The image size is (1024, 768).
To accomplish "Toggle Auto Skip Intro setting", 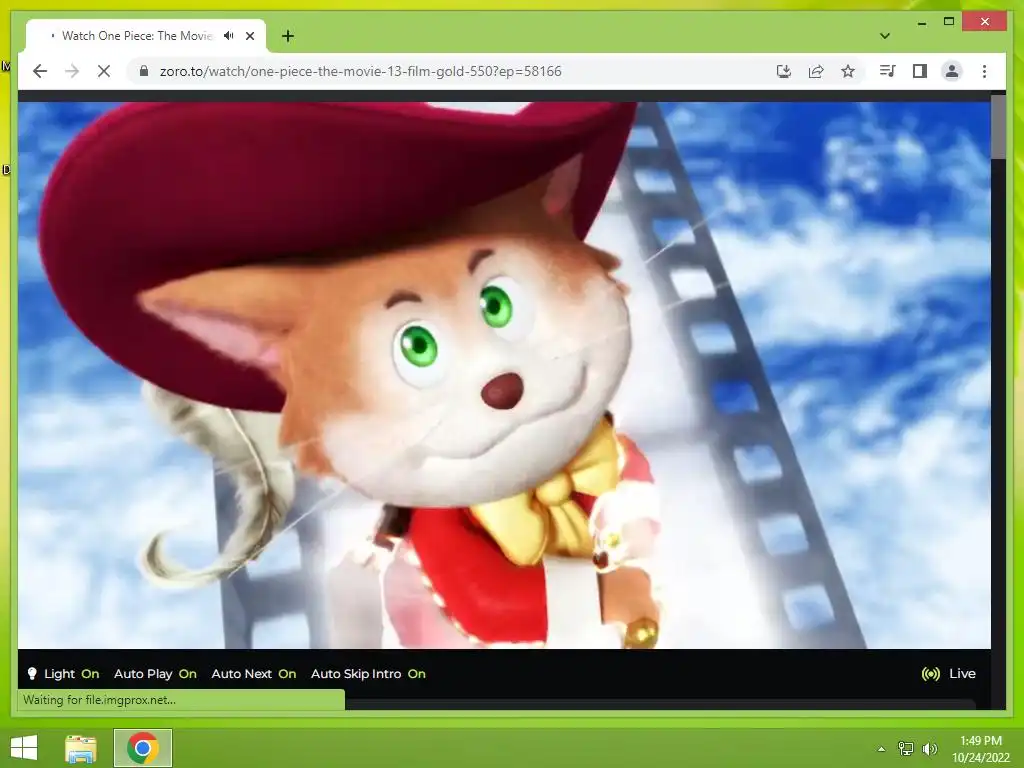I will click(368, 674).
